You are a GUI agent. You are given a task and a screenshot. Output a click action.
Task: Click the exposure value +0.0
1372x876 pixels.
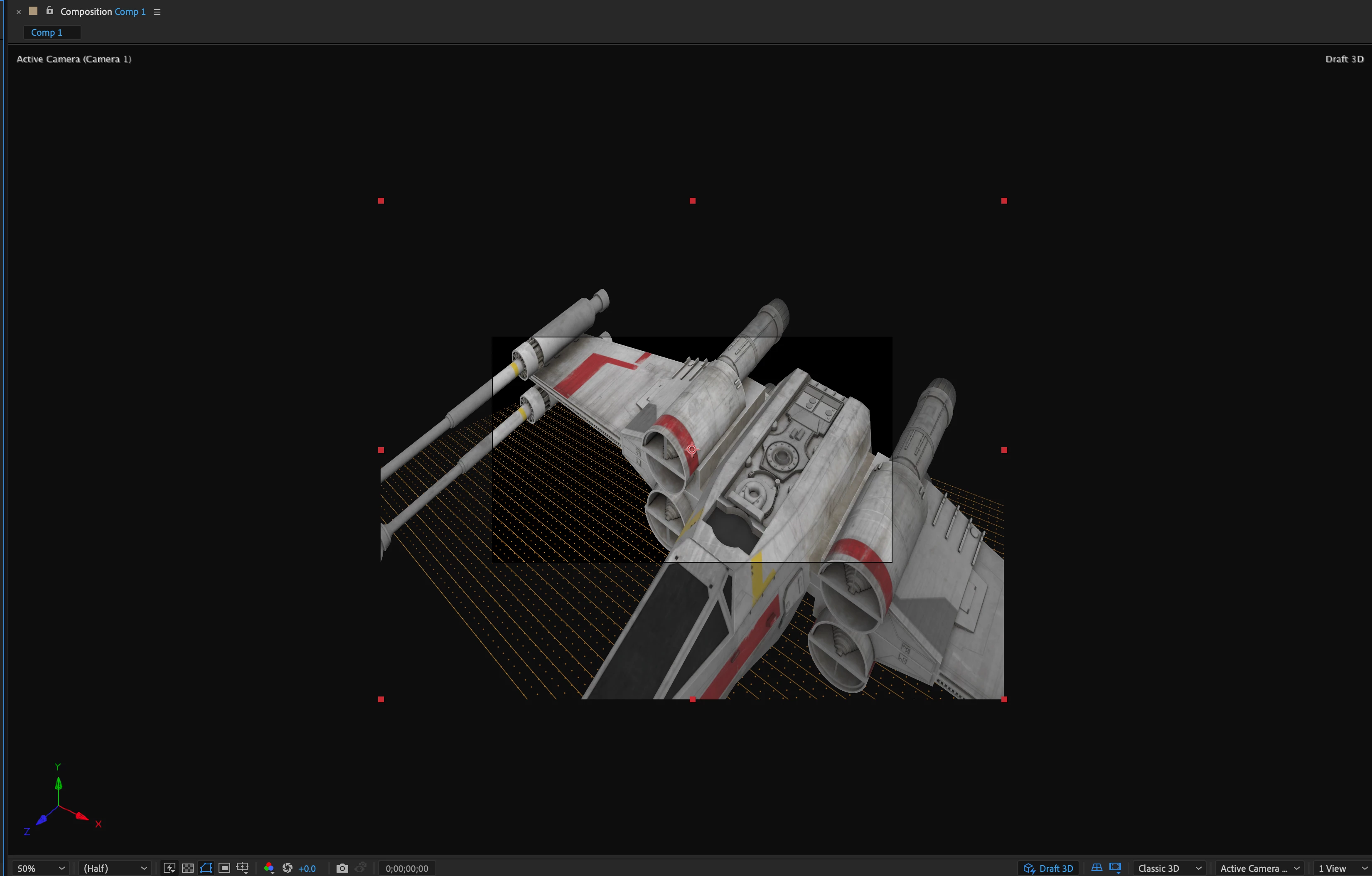coord(307,868)
